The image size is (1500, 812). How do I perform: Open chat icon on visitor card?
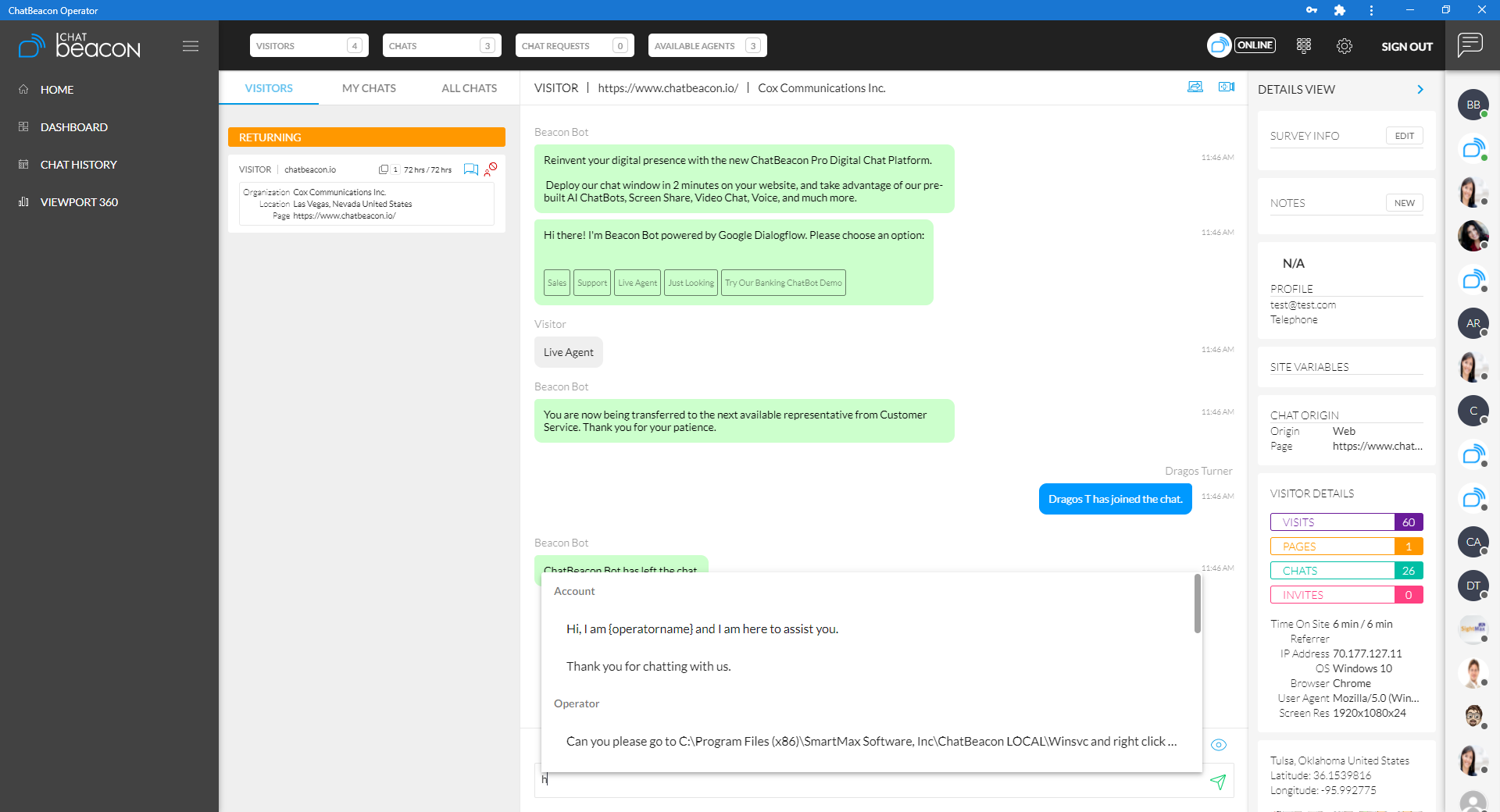(x=470, y=169)
